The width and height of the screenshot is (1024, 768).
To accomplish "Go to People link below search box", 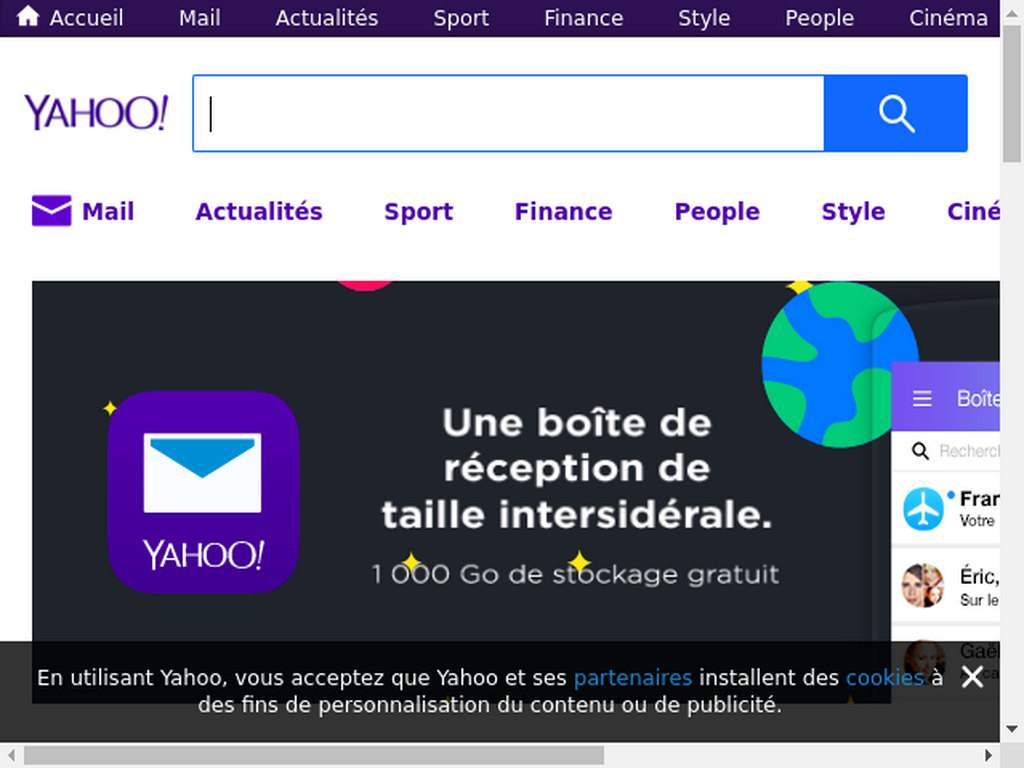I will point(717,212).
